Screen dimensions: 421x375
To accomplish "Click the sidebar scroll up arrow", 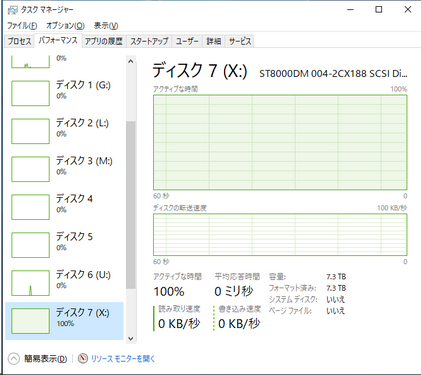I will pos(131,61).
